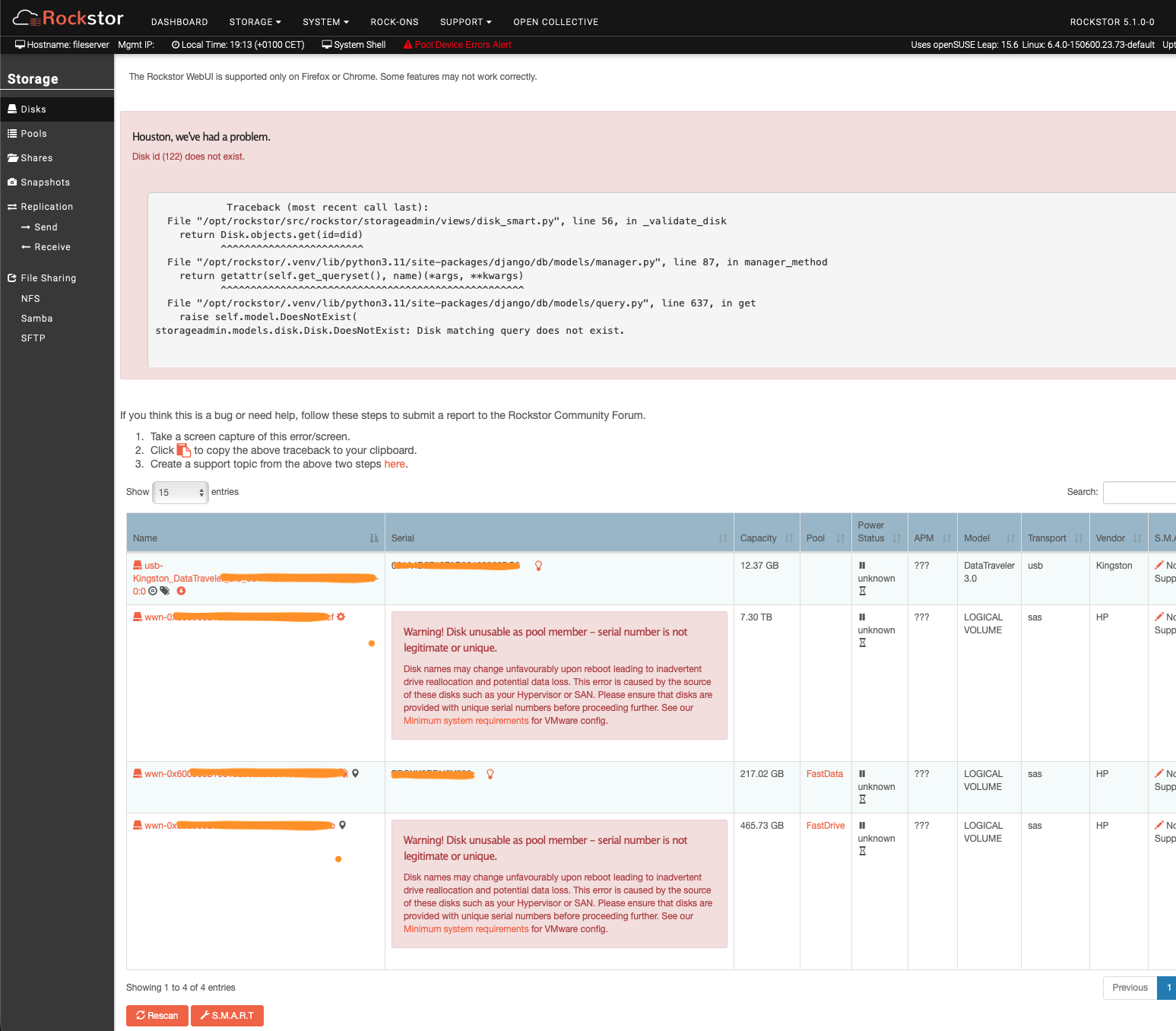Screen dimensions: 1176x1031
Task: Open the FastData pool link
Action: (x=824, y=774)
